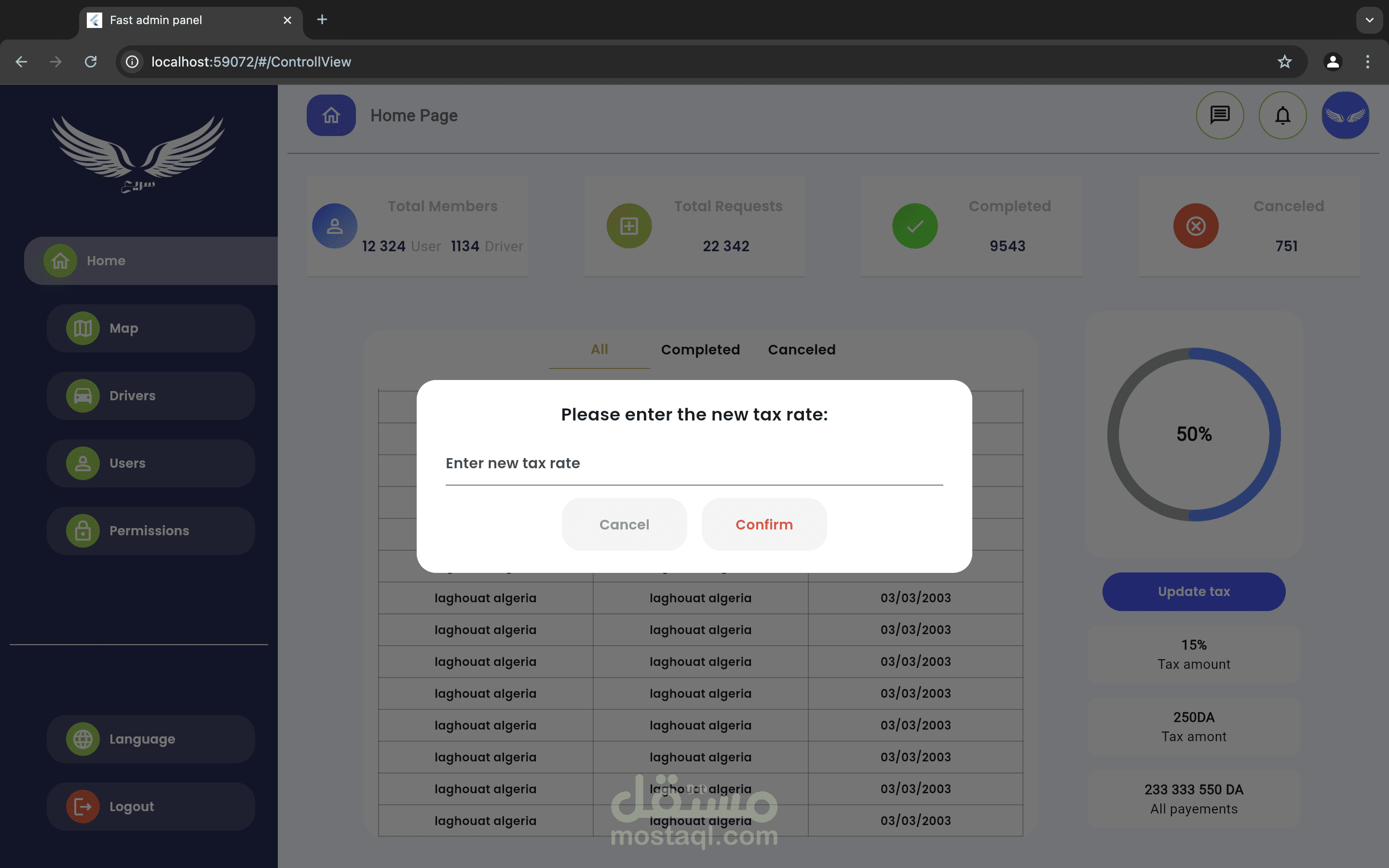Click the winged profile avatar
Image resolution: width=1389 pixels, height=868 pixels.
1345,115
